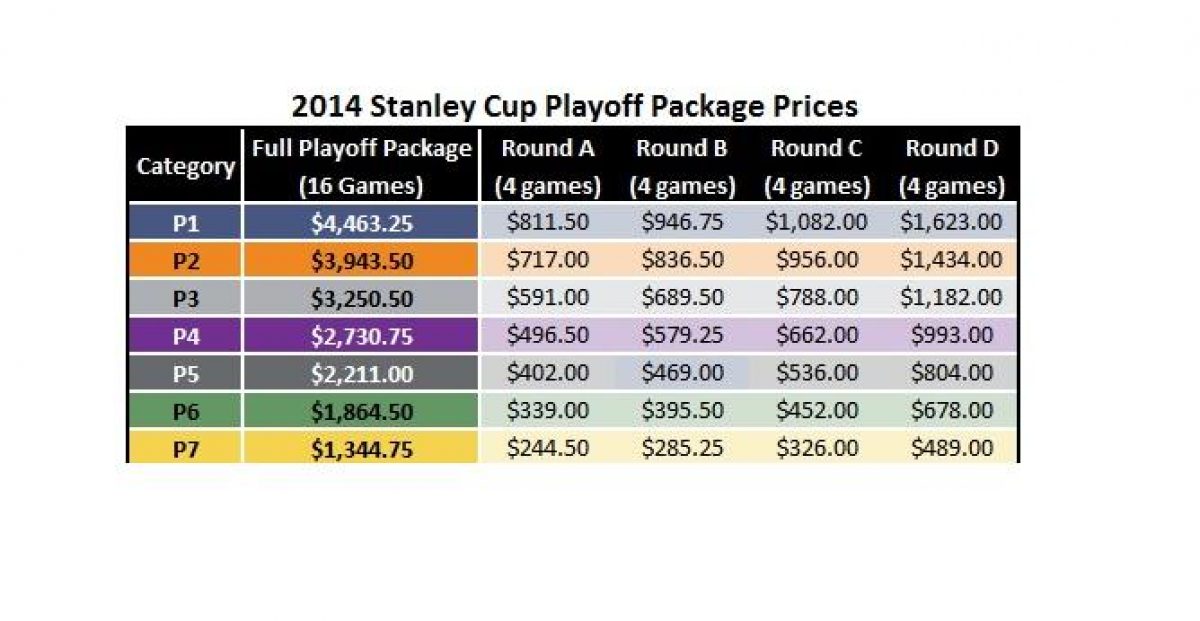Click the green P6 category cell
This screenshot has width=1200, height=621.
point(185,410)
